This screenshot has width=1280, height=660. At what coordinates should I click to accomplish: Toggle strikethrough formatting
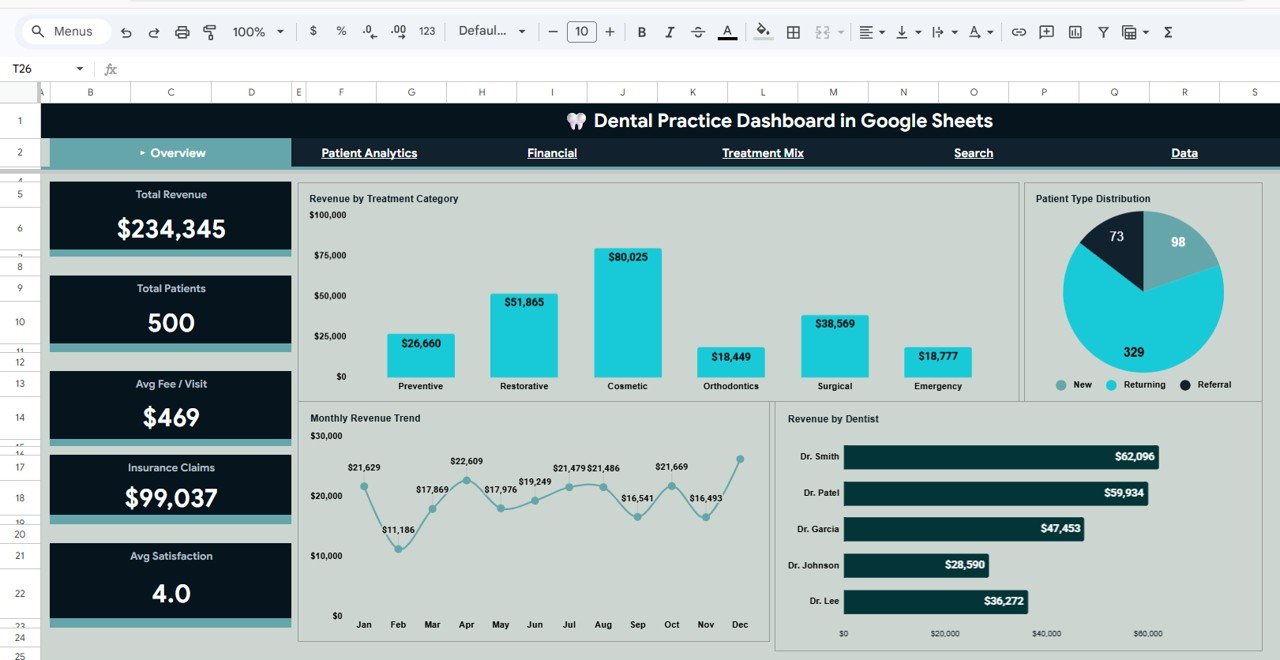698,32
